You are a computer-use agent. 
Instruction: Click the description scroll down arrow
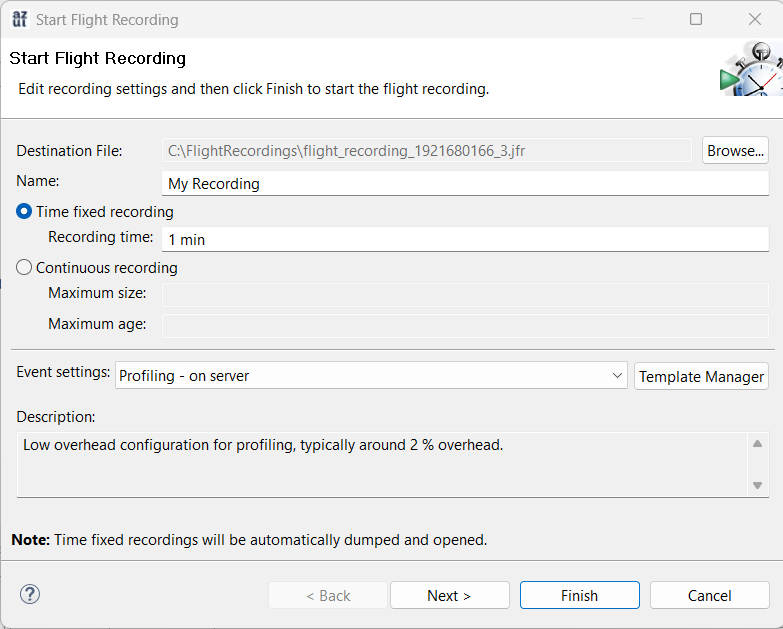(758, 485)
